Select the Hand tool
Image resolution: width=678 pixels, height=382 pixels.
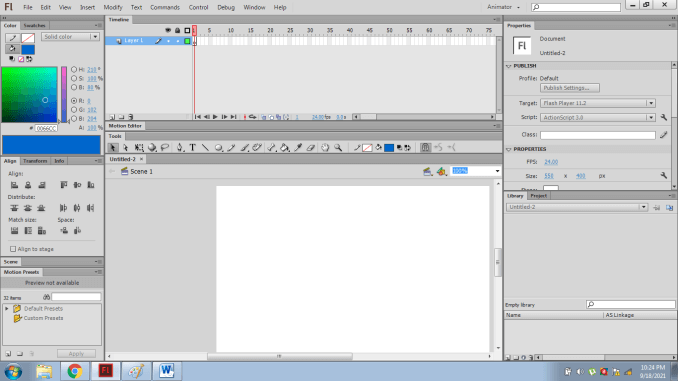pos(325,148)
